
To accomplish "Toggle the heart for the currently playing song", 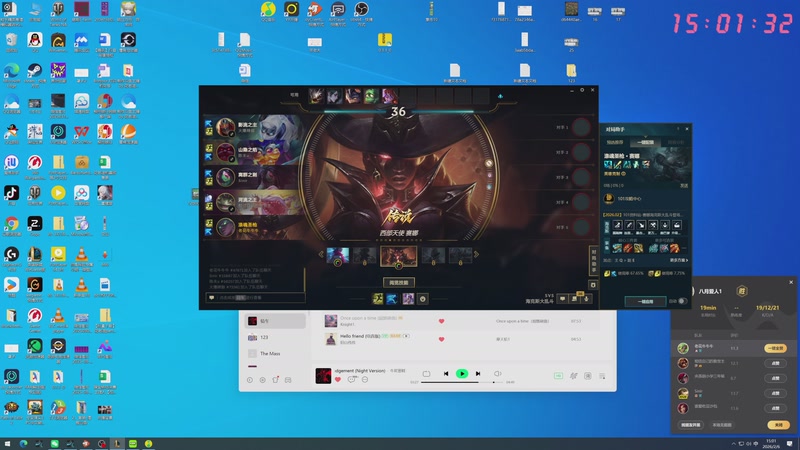I will (x=338, y=380).
